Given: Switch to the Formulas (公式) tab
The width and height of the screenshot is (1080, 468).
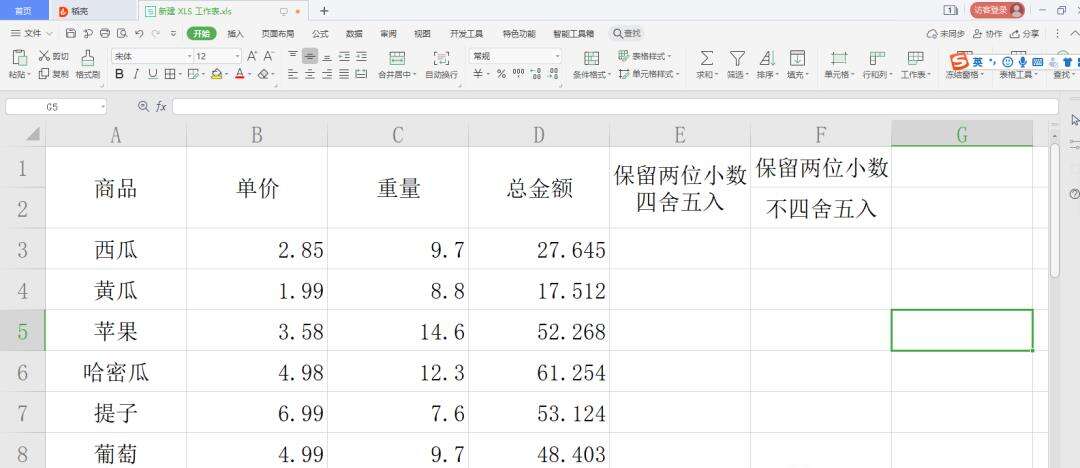Looking at the screenshot, I should tap(320, 33).
